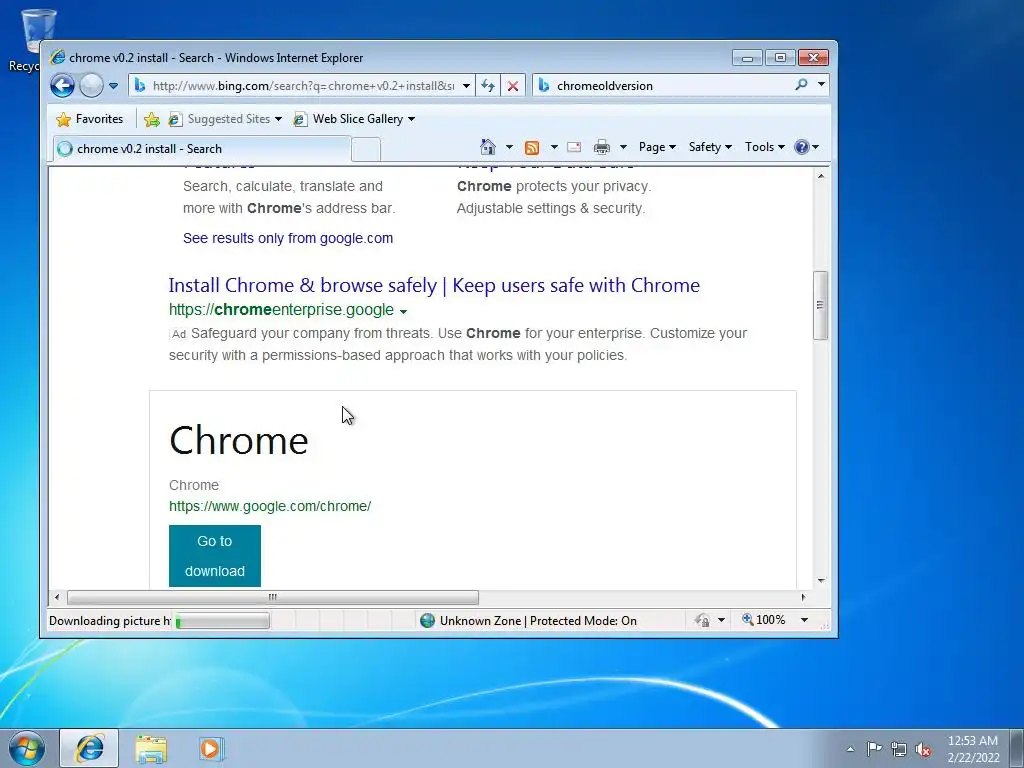This screenshot has width=1024, height=768.
Task: Click Add to Favorites Bar icon
Action: 152,119
